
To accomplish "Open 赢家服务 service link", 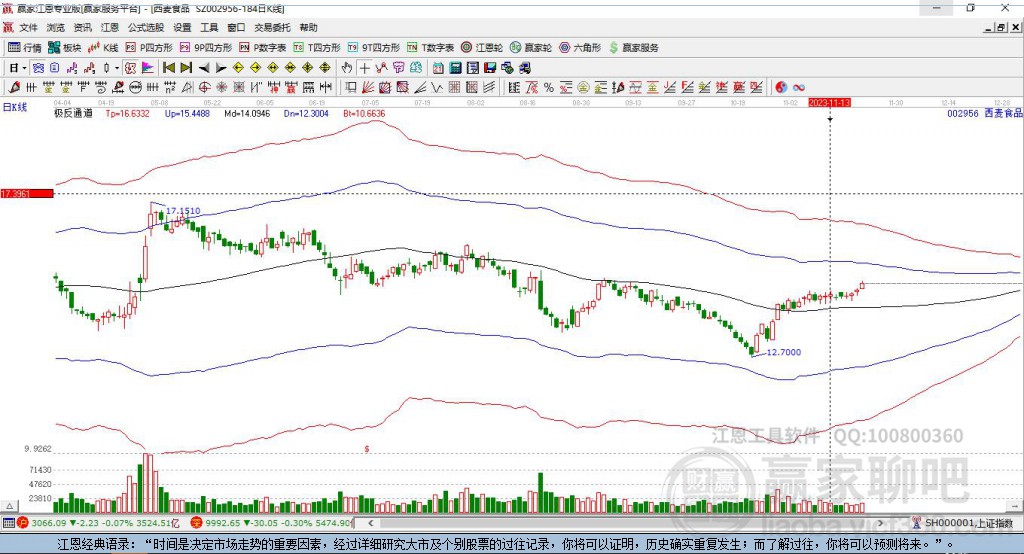I will pyautogui.click(x=633, y=48).
